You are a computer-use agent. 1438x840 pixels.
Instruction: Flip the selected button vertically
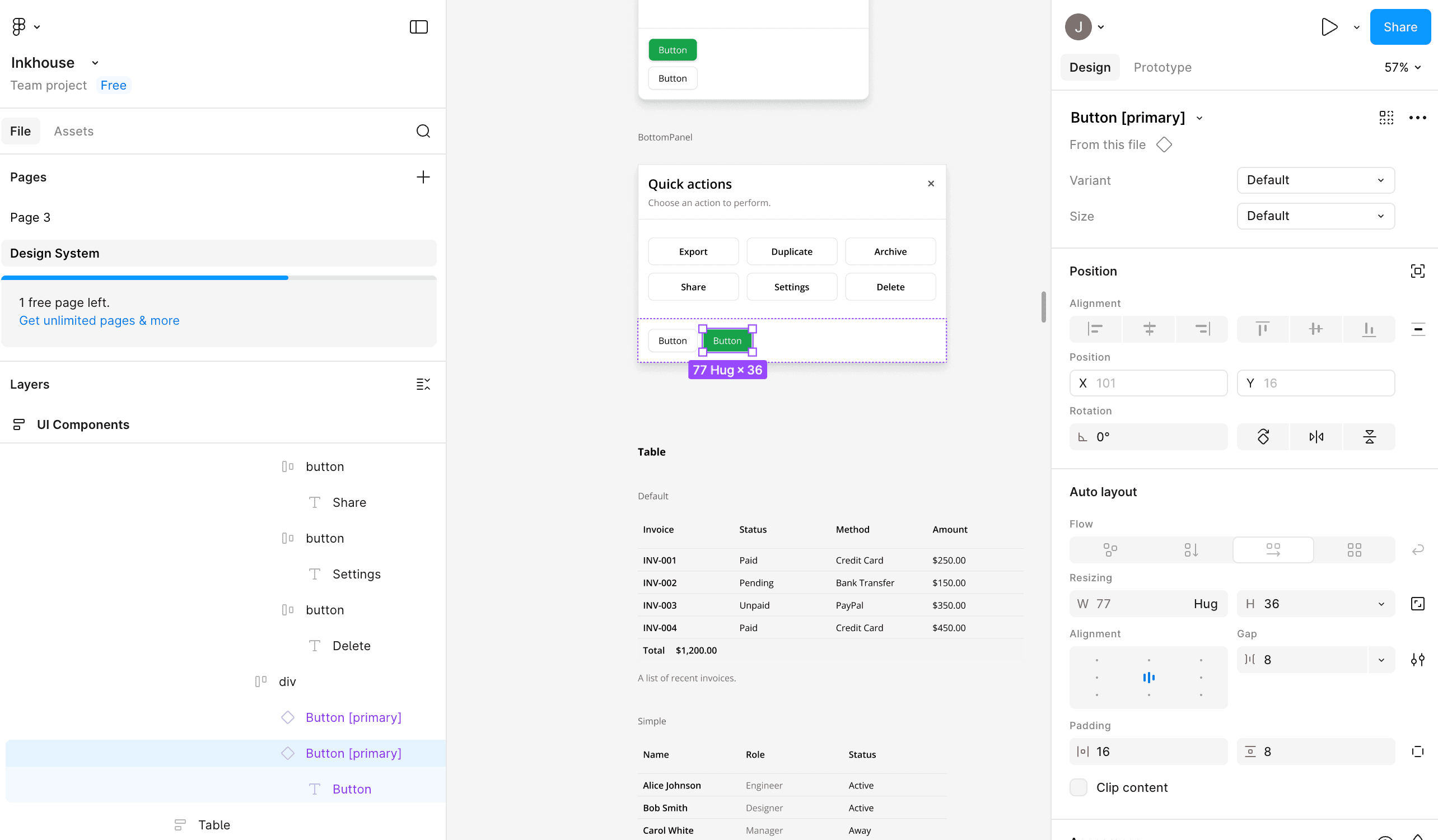pos(1369,437)
